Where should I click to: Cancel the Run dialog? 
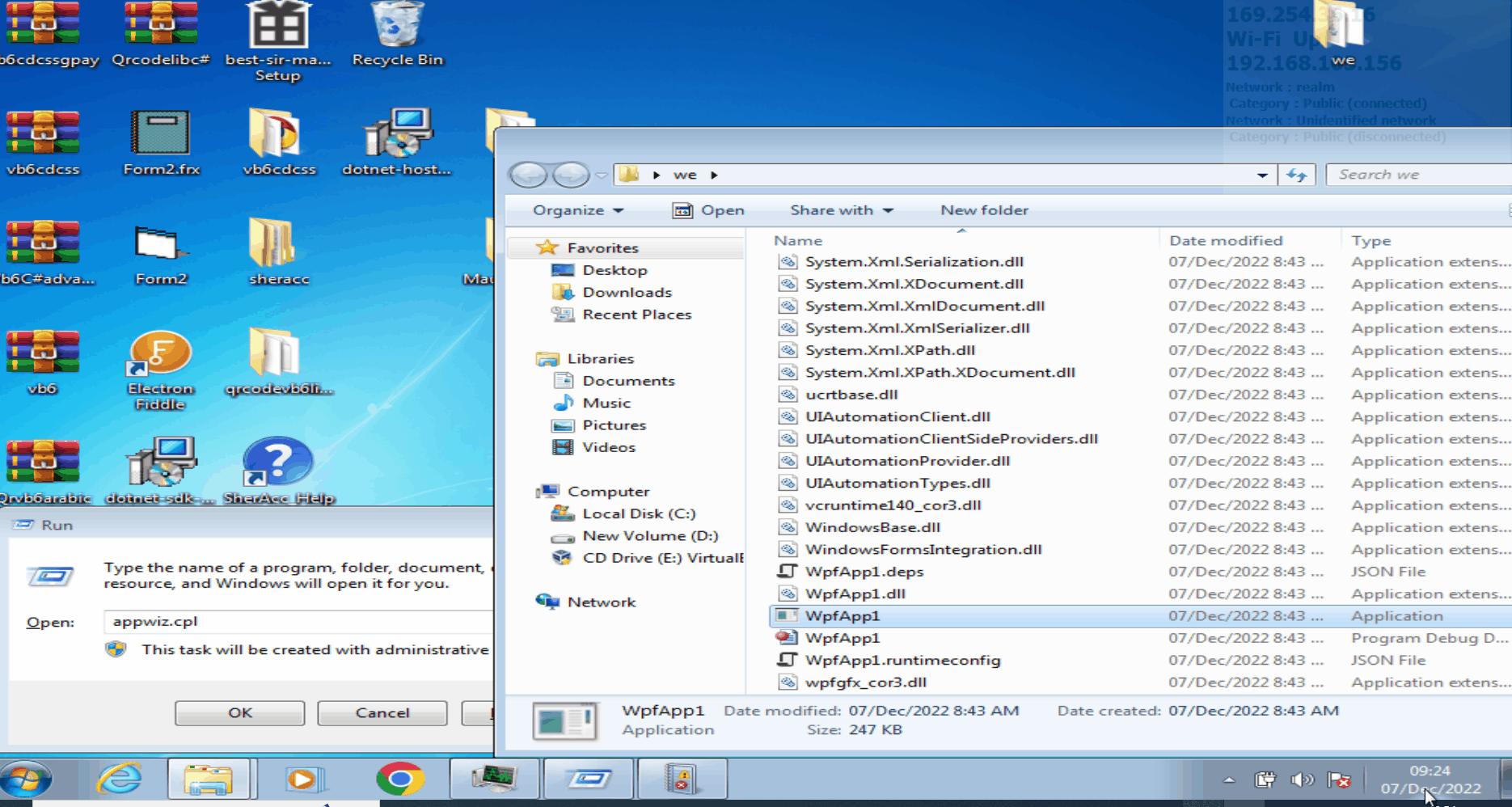(x=382, y=712)
